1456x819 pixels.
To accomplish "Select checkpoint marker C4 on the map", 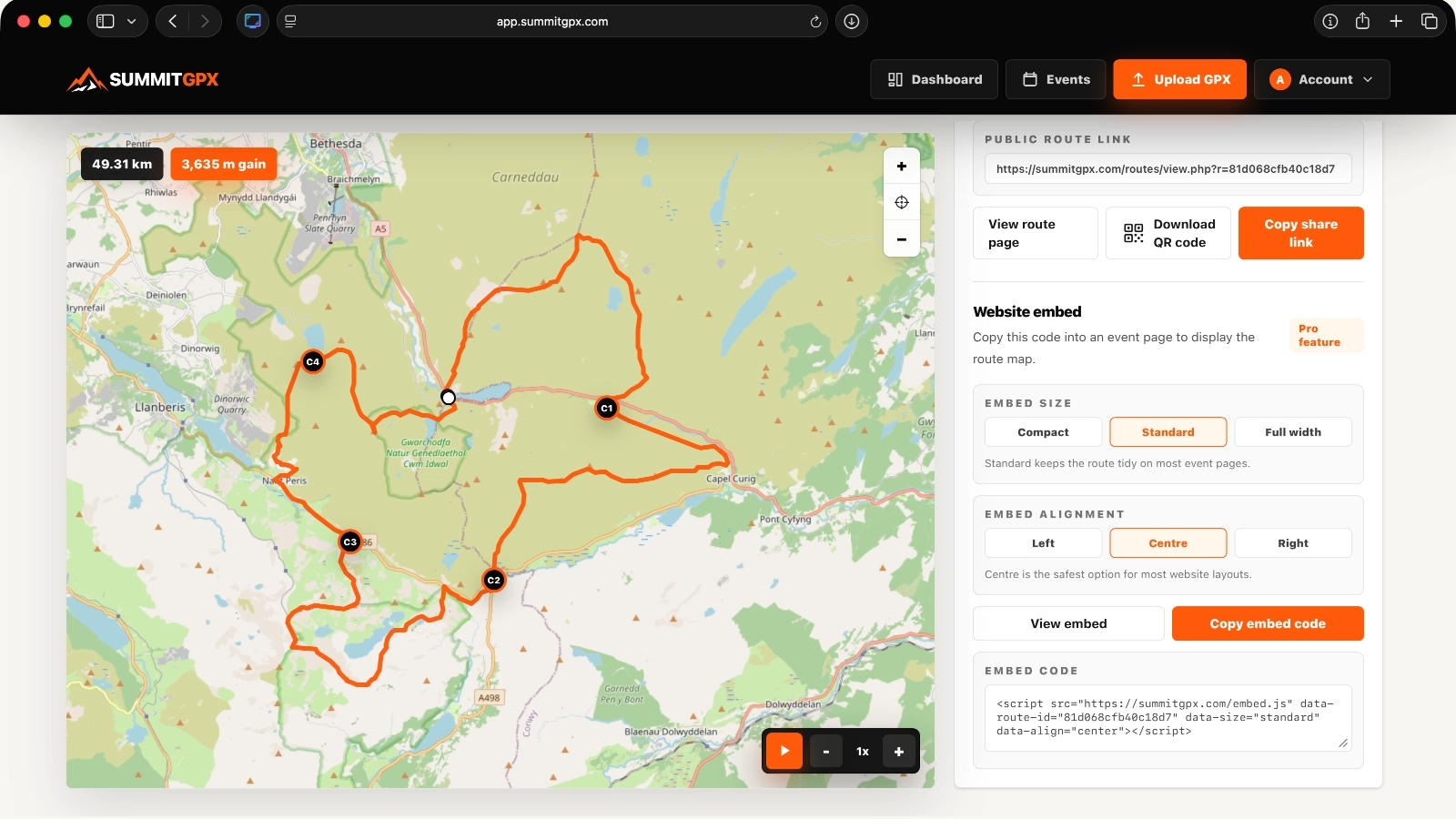I will (312, 361).
